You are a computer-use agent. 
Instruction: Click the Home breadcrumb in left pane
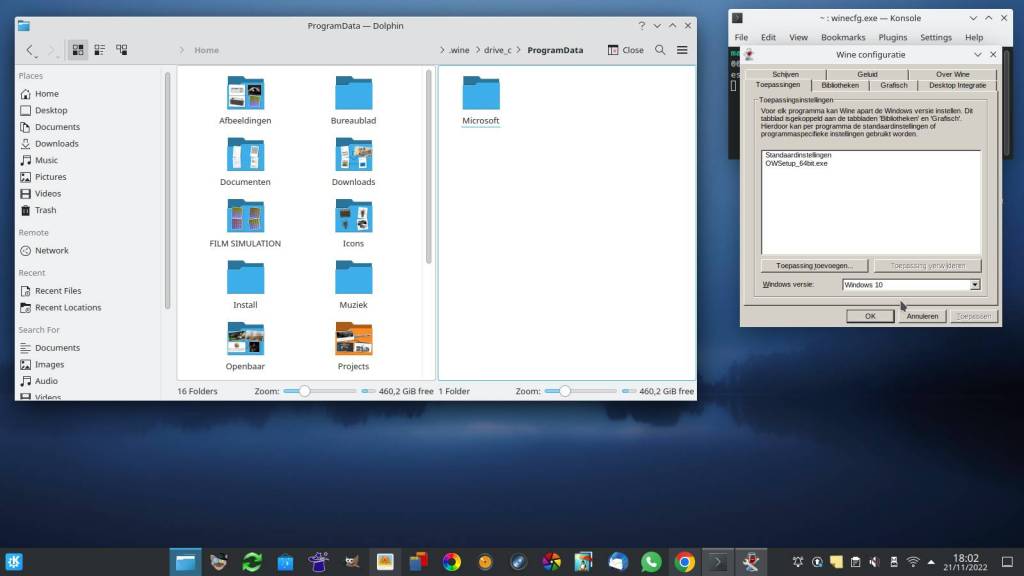(206, 50)
